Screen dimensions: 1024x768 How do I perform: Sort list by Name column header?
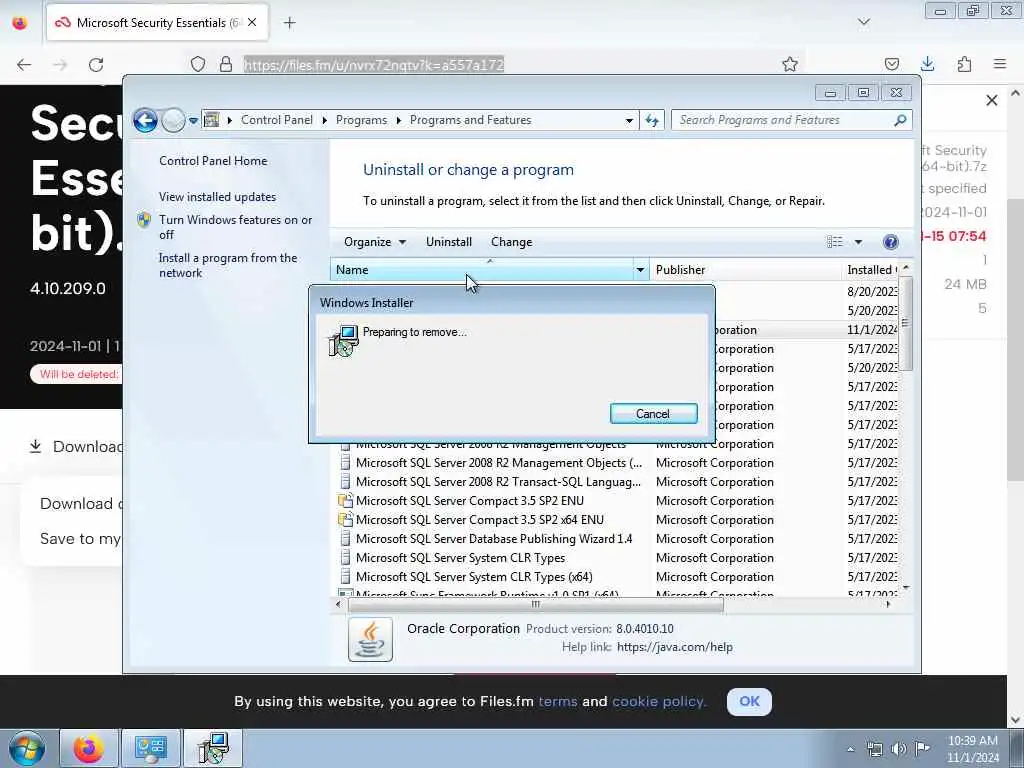click(x=482, y=270)
